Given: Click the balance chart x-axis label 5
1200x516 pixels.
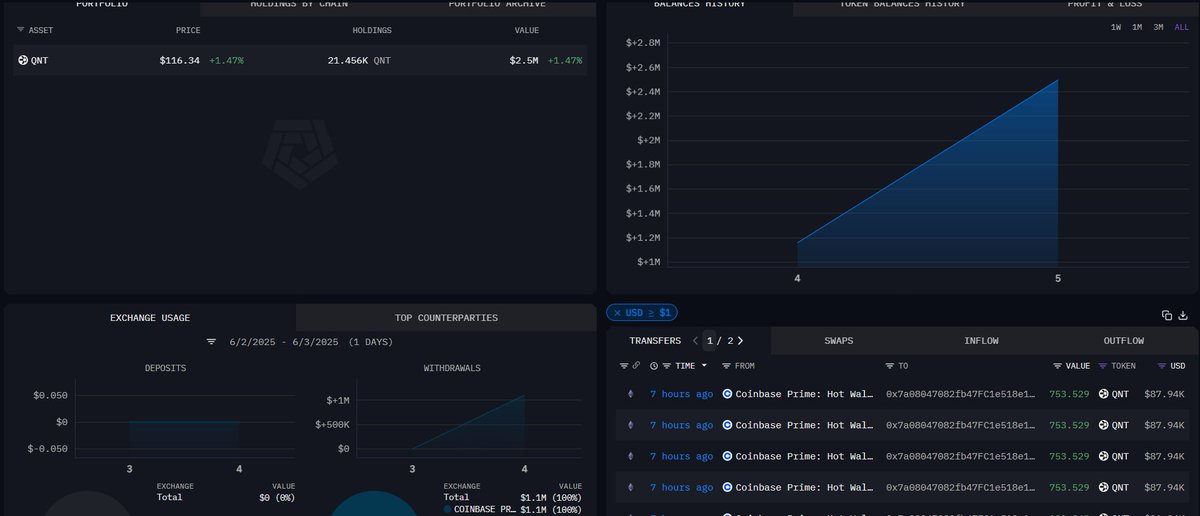Looking at the screenshot, I should (1058, 278).
